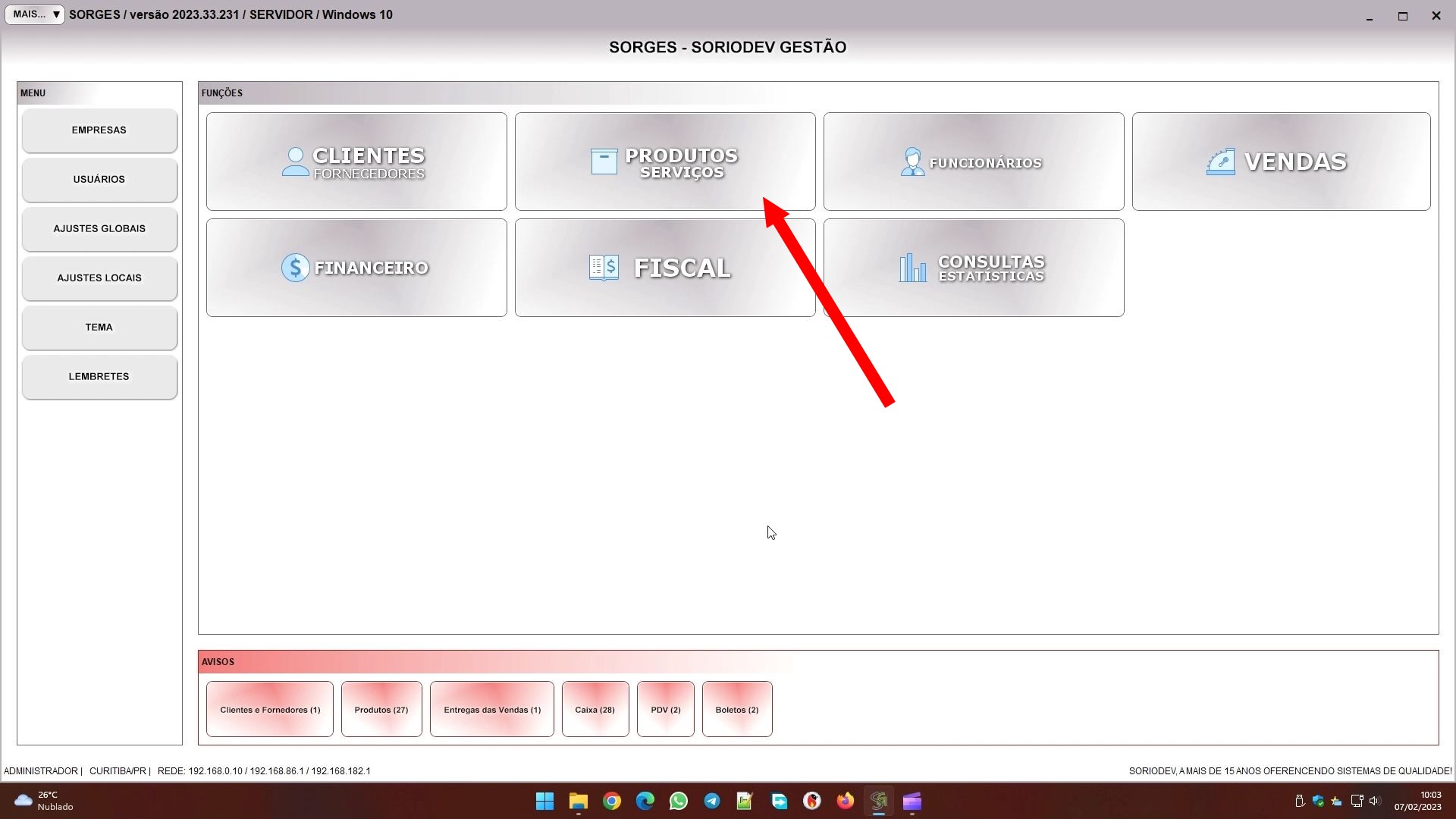Open the PDV (2) notice

pos(666,710)
